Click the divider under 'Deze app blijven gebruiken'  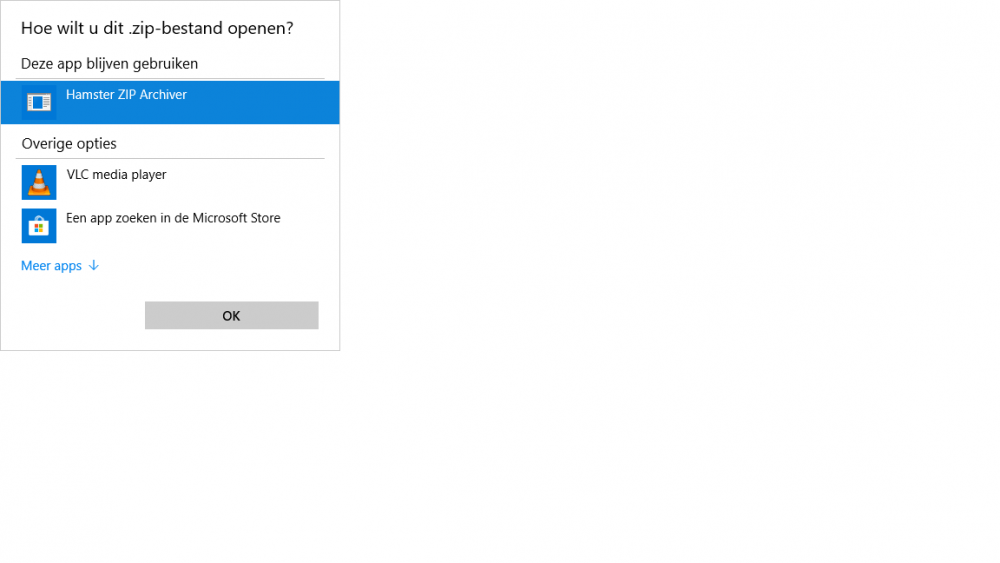(170, 79)
